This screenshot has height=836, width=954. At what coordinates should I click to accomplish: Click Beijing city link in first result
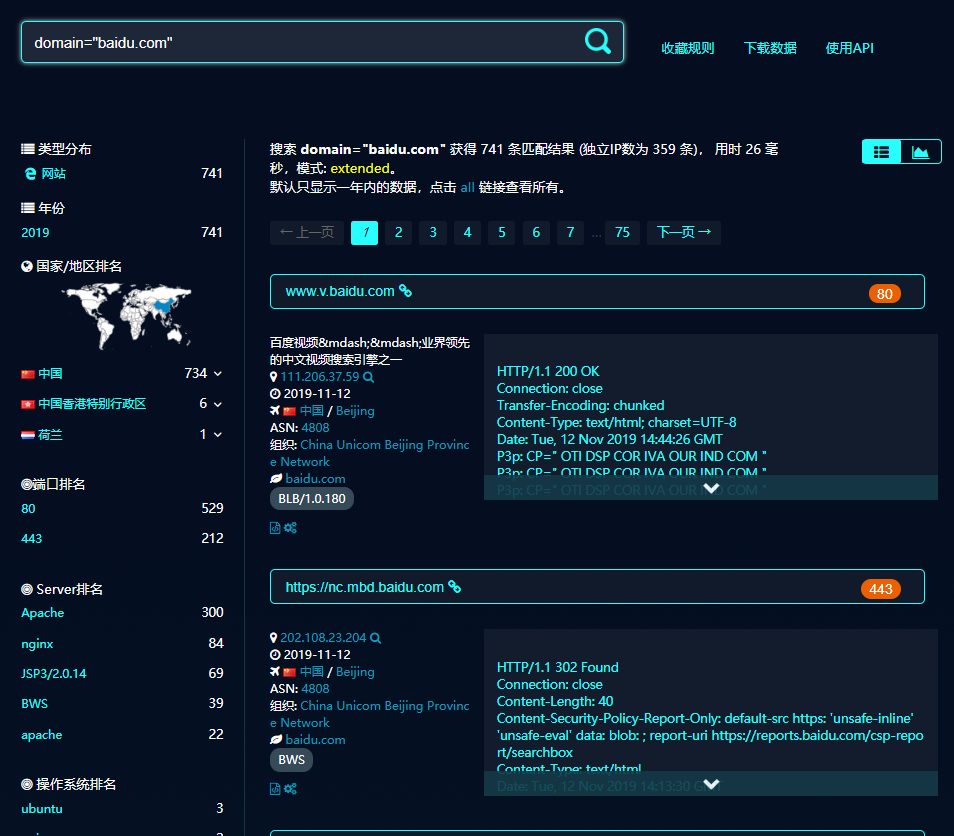[355, 411]
